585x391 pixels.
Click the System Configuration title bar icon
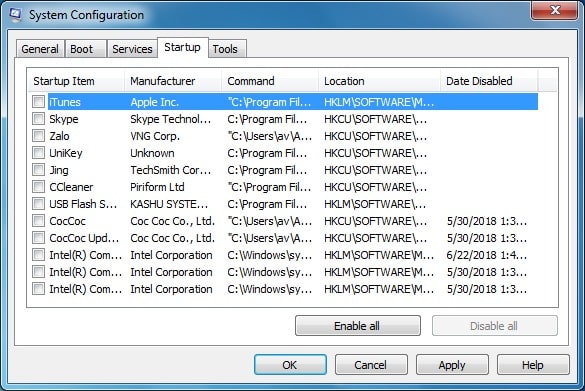click(15, 15)
